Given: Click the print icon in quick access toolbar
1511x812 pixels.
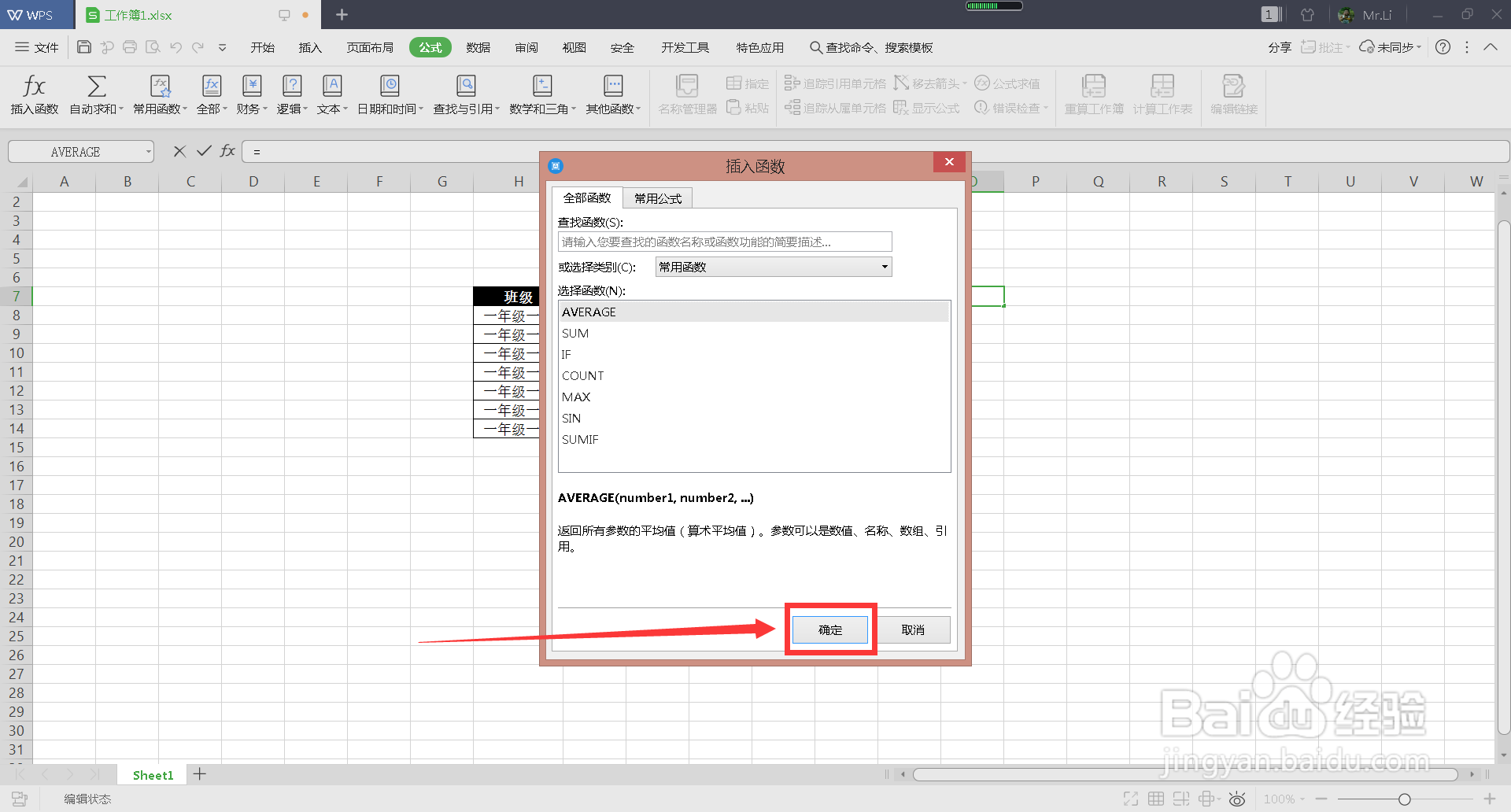Looking at the screenshot, I should pyautogui.click(x=130, y=47).
